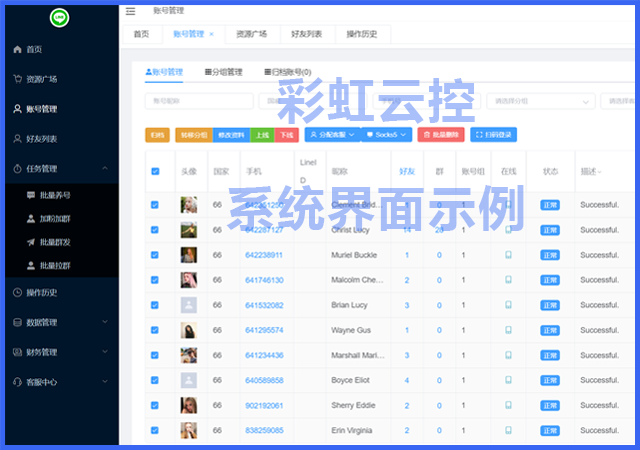This screenshot has width=640, height=450.
Task: Click the online device icon for Muriel Buckle
Action: (508, 255)
